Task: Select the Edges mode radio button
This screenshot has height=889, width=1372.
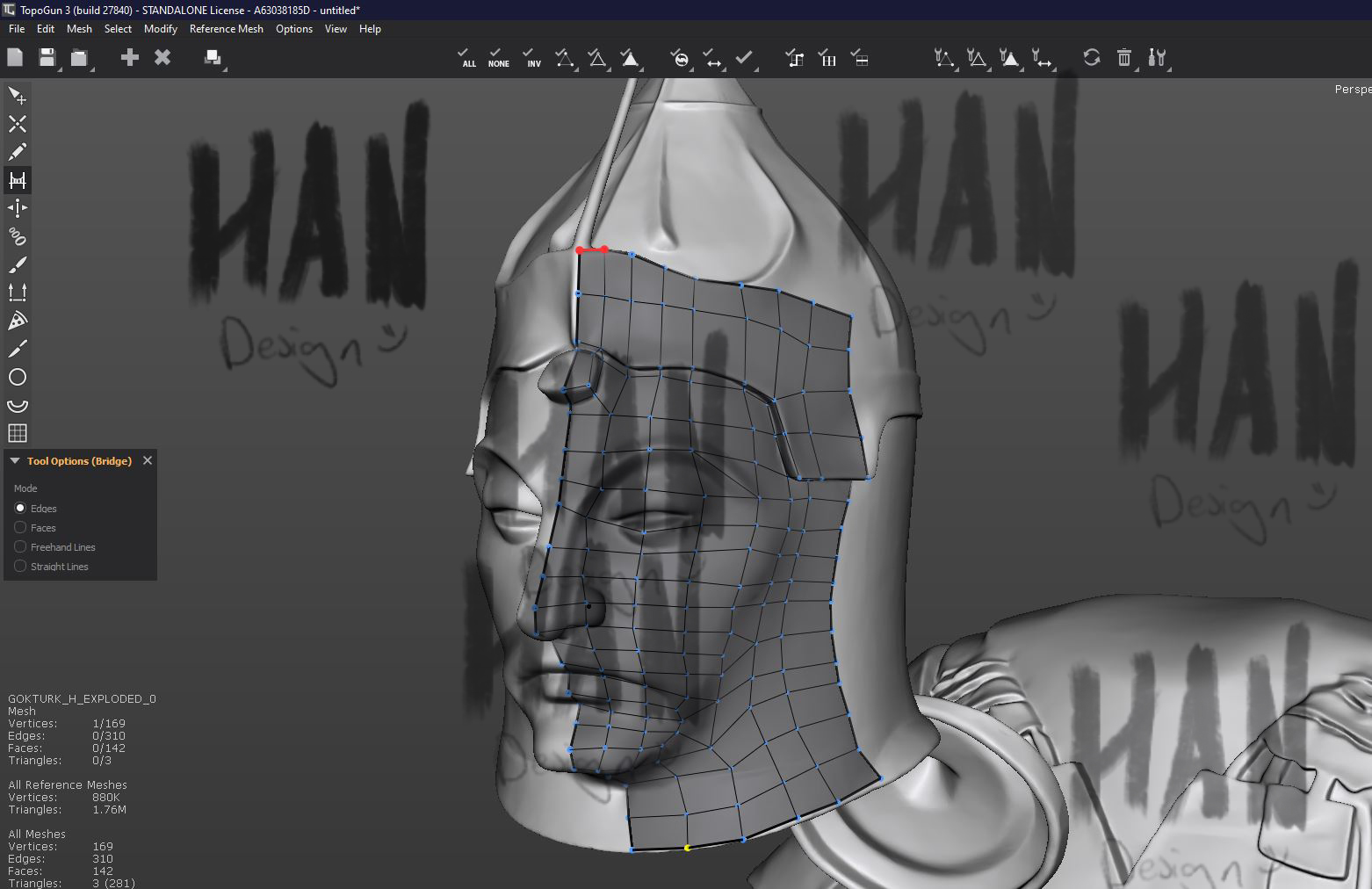Action: [20, 508]
